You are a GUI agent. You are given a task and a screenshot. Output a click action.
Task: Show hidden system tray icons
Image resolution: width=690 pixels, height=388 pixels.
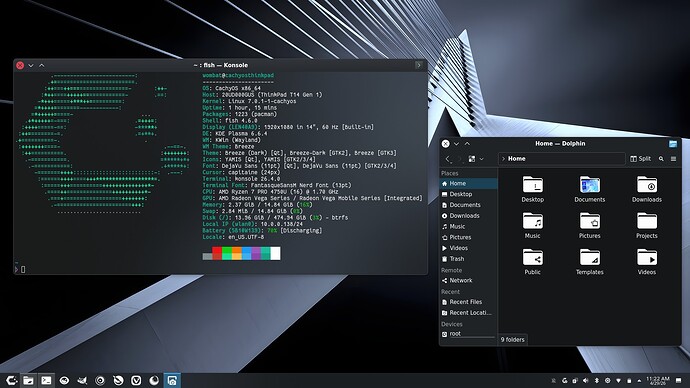click(639, 381)
